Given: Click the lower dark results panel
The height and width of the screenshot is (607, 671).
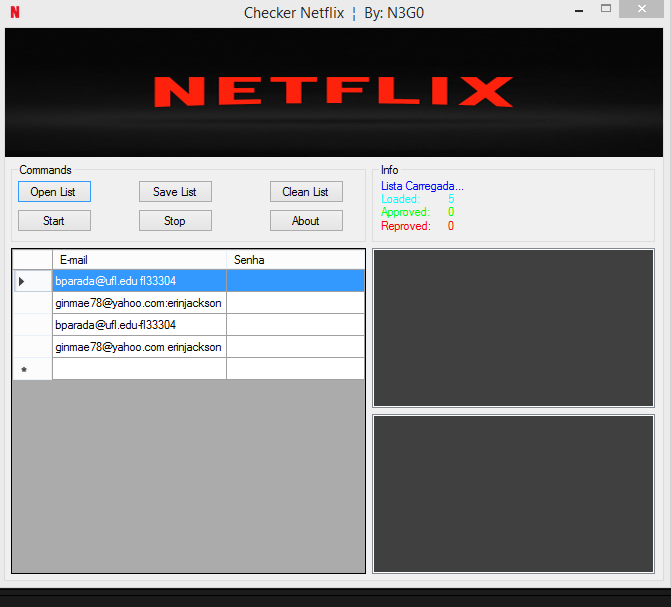Looking at the screenshot, I should 513,494.
